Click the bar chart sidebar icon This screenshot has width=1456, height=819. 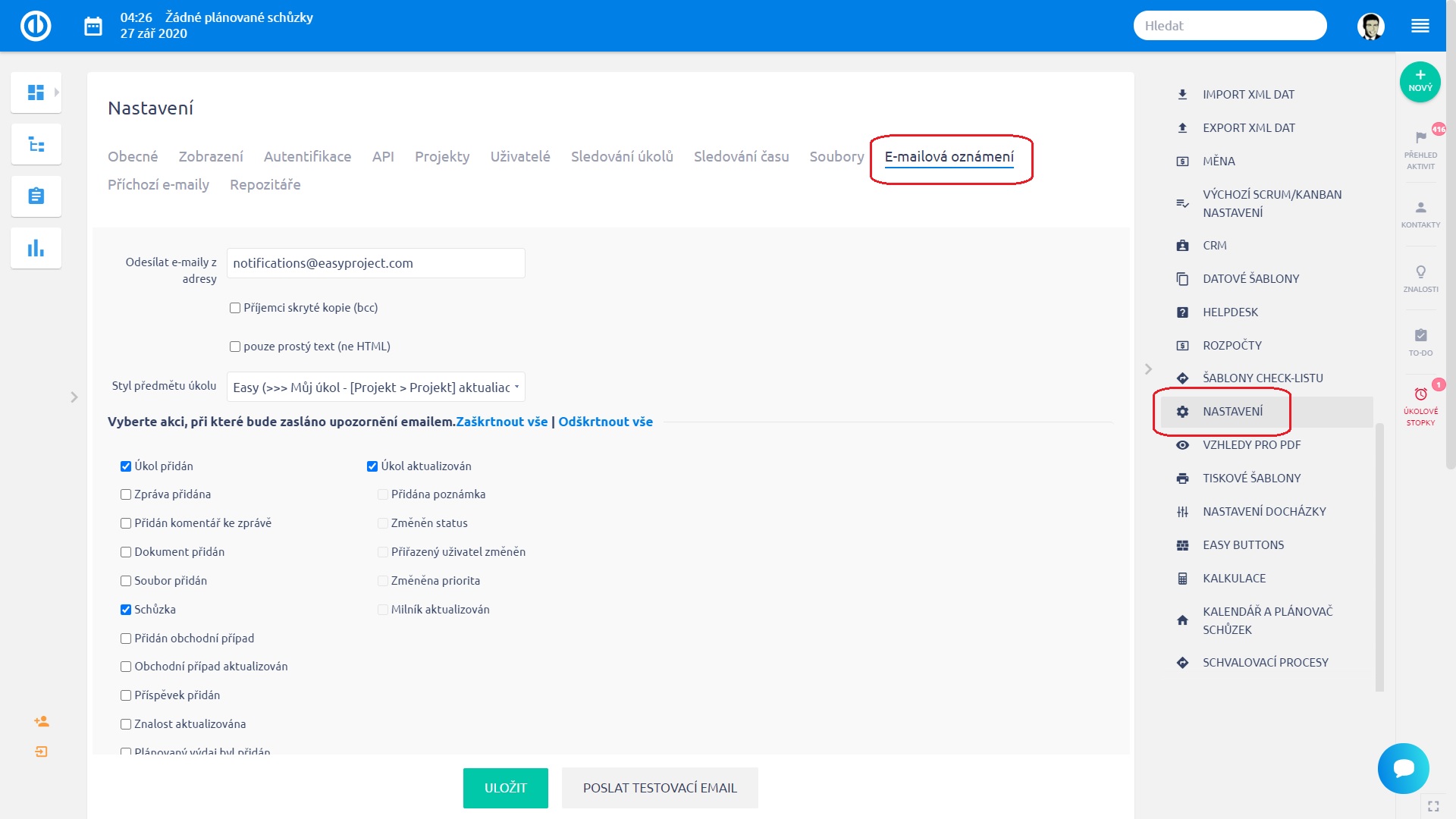pyautogui.click(x=36, y=249)
